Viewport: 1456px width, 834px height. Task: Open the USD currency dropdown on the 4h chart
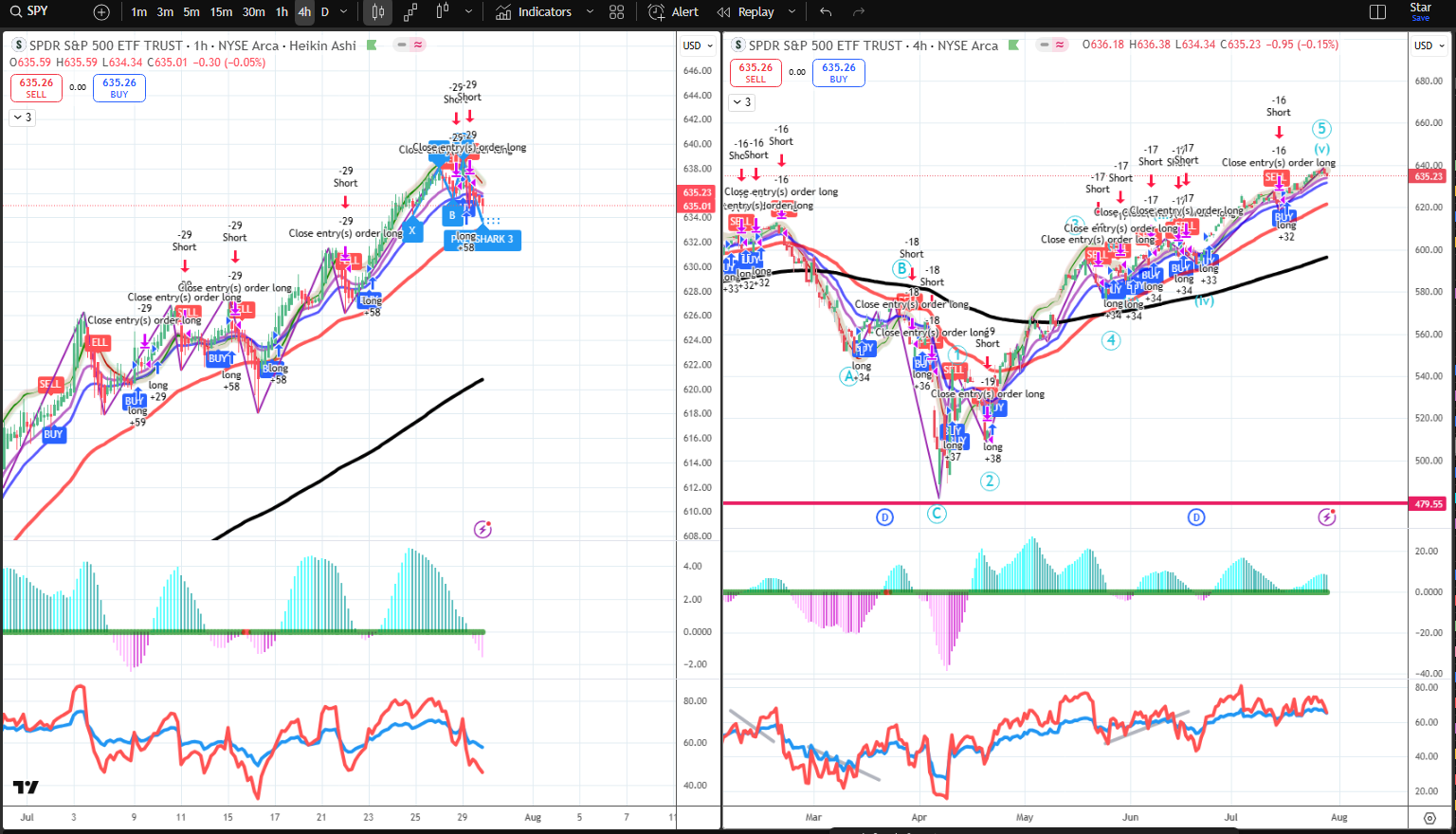click(x=1429, y=45)
